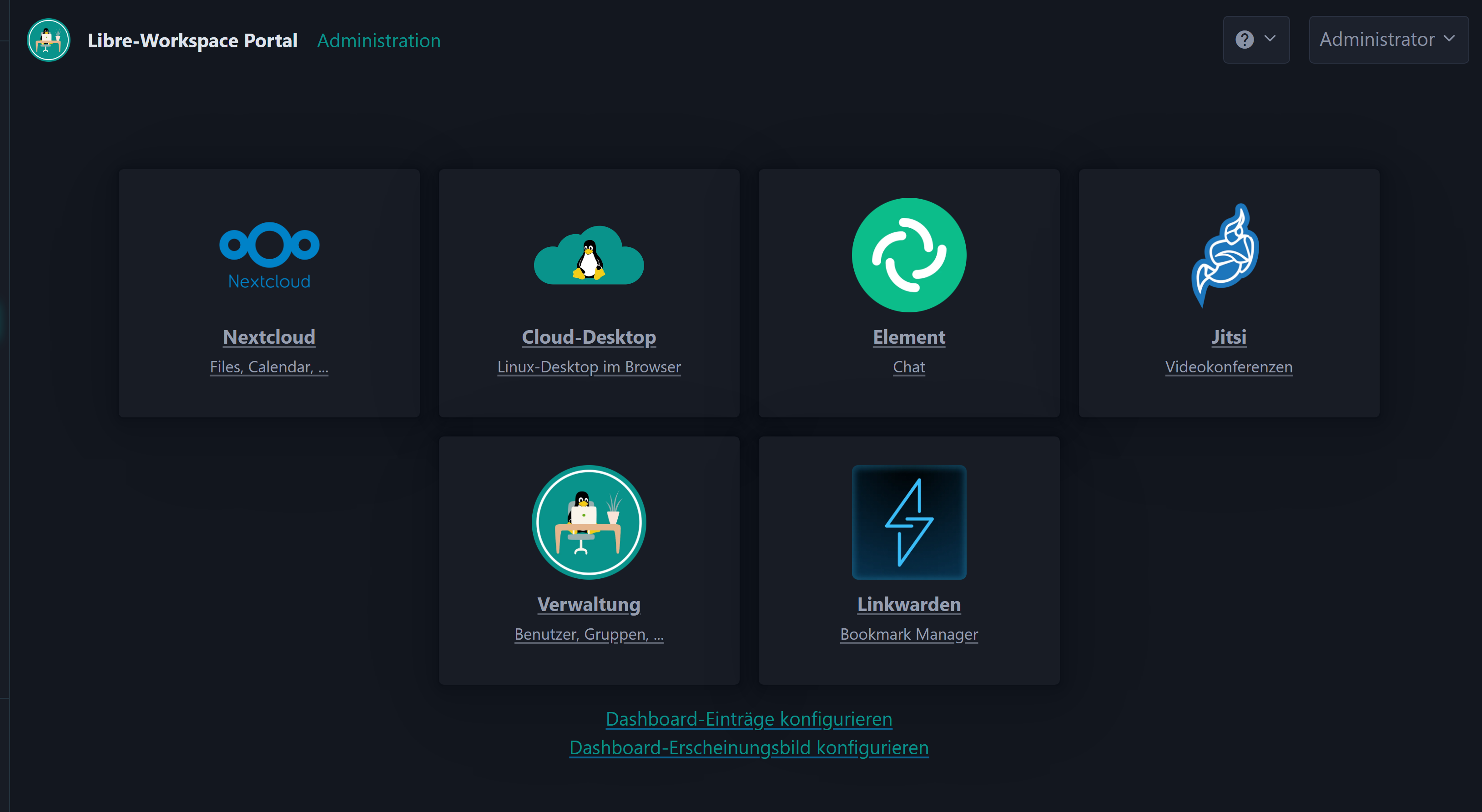Open the Verwaltung title link
This screenshot has width=1482, height=812.
pyautogui.click(x=589, y=604)
